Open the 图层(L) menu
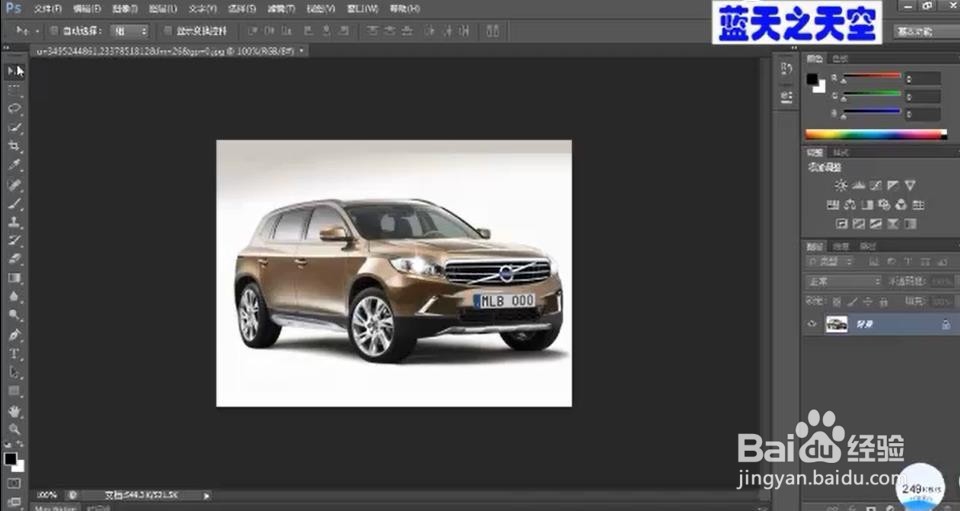This screenshot has width=960, height=511. pos(164,9)
